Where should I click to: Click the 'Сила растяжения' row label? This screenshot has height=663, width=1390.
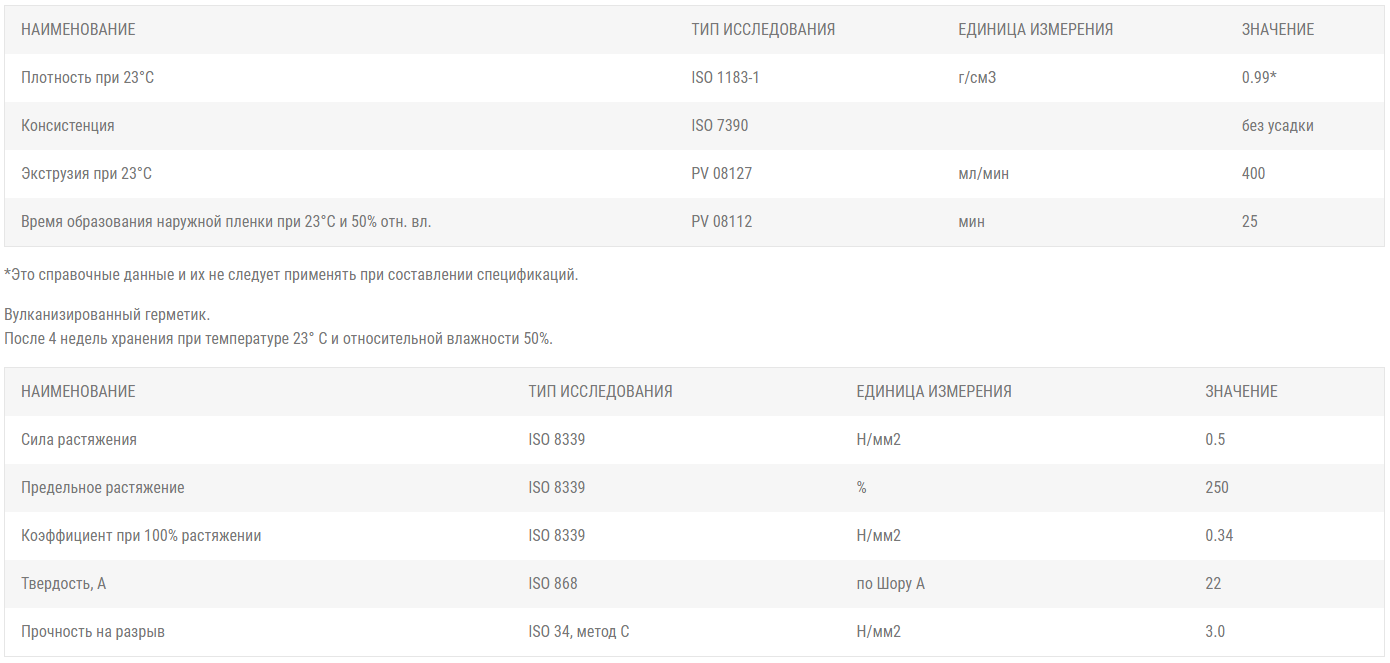(79, 440)
